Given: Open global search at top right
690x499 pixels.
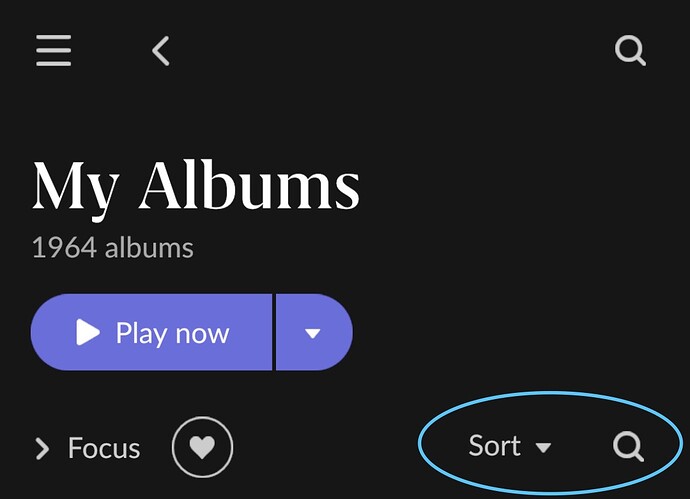Looking at the screenshot, I should pos(630,50).
